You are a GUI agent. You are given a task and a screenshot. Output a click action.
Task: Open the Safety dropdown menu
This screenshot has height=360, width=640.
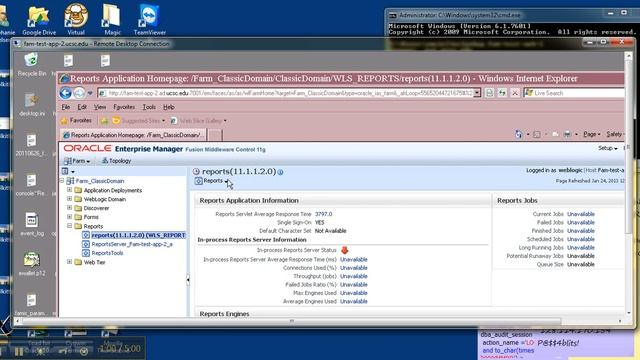pyautogui.click(x=614, y=134)
